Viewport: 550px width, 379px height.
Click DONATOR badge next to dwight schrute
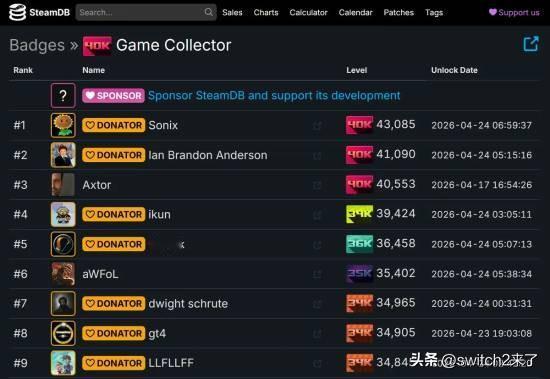pos(113,304)
